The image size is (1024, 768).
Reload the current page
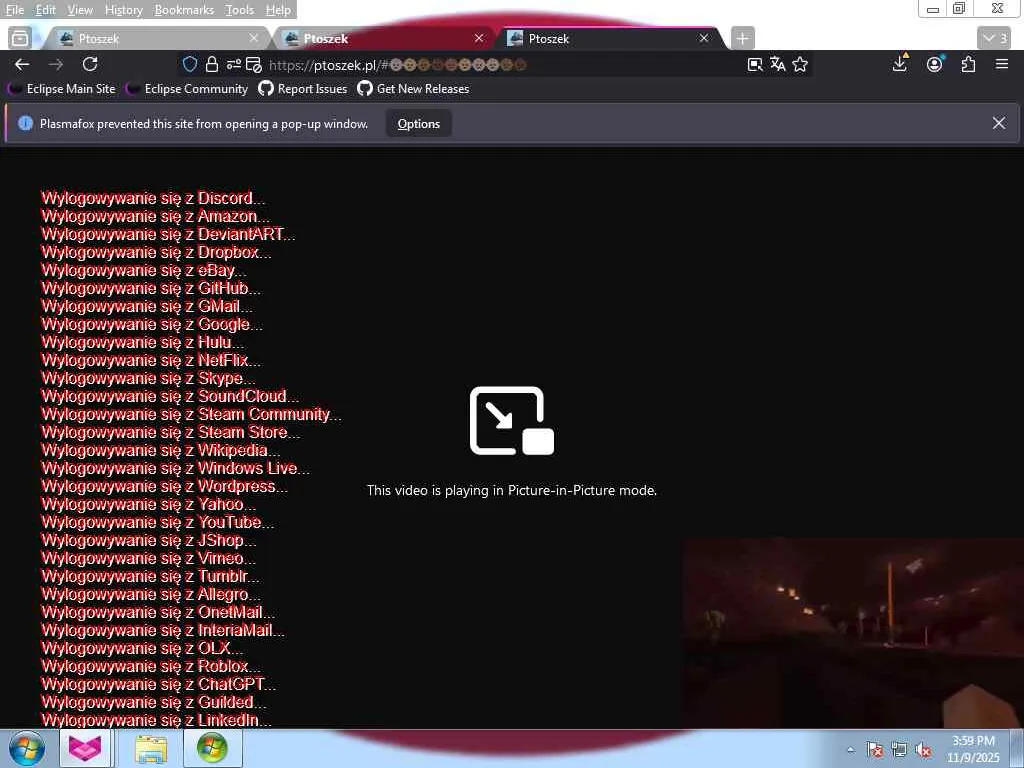pos(90,64)
